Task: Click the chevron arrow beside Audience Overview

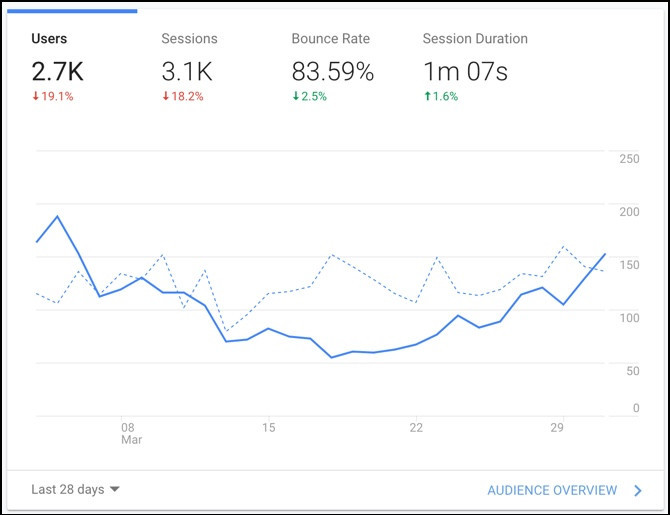Action: pyautogui.click(x=638, y=490)
